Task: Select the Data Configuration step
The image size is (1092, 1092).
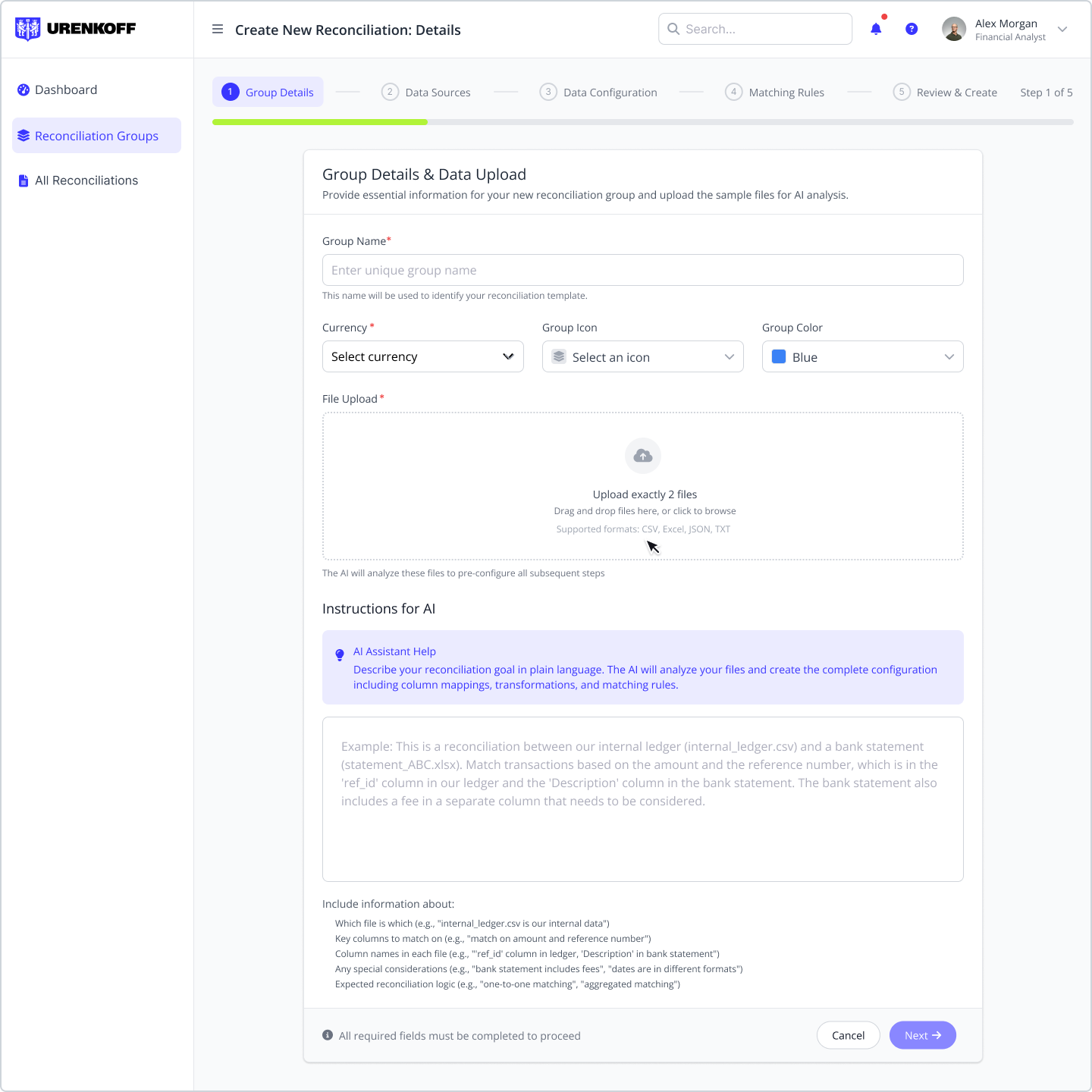Action: 598,92
